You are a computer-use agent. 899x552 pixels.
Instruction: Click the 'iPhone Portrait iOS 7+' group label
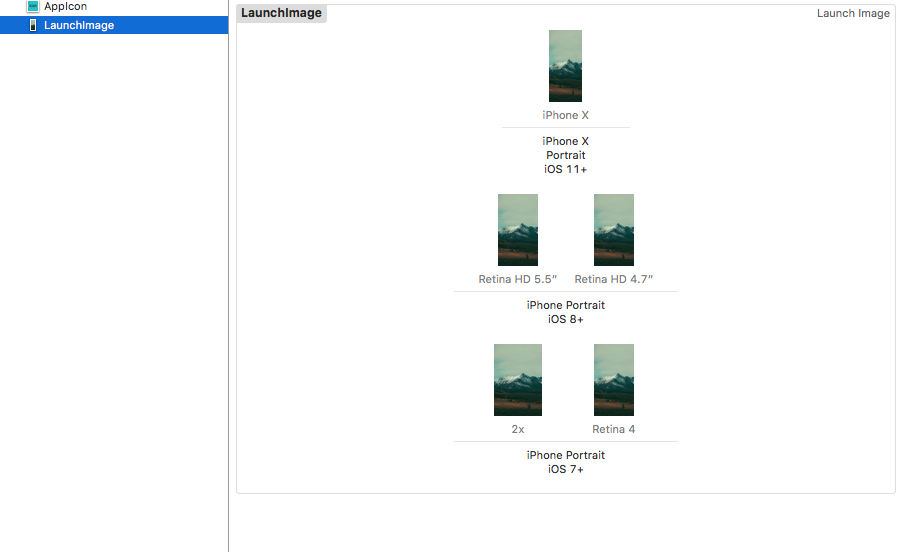(x=565, y=462)
